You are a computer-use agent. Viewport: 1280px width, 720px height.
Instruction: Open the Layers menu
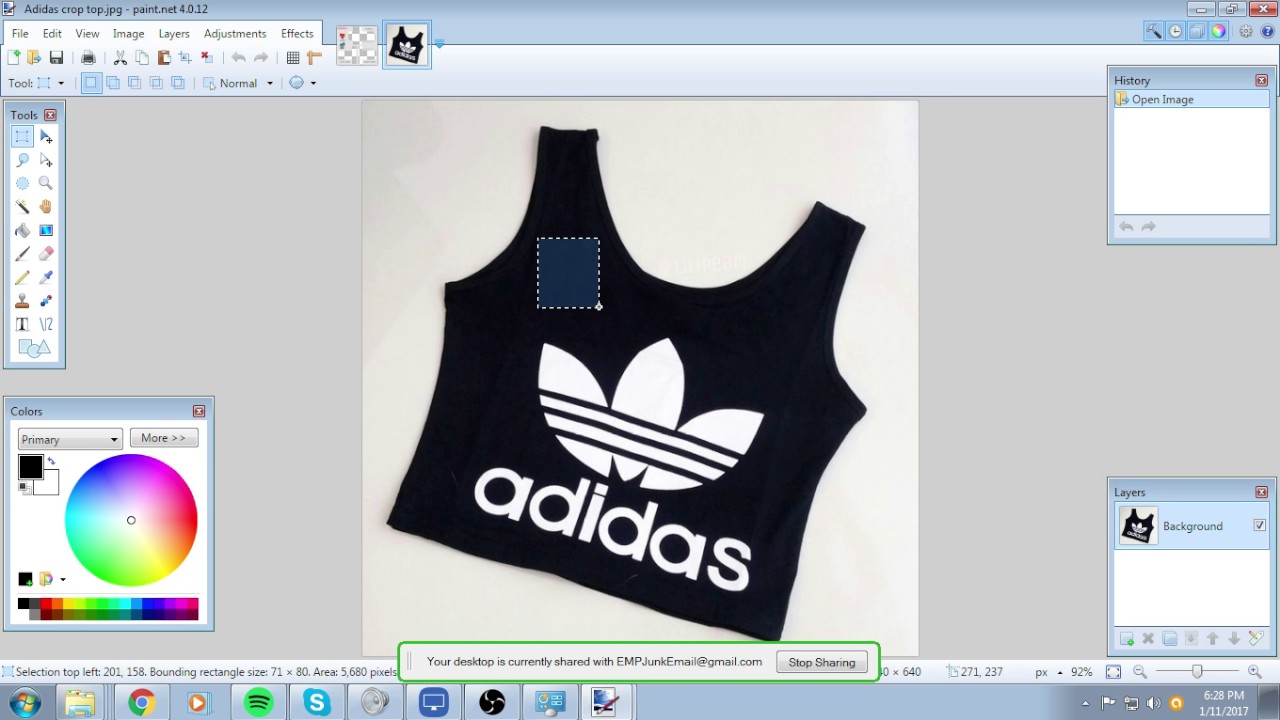[x=174, y=33]
